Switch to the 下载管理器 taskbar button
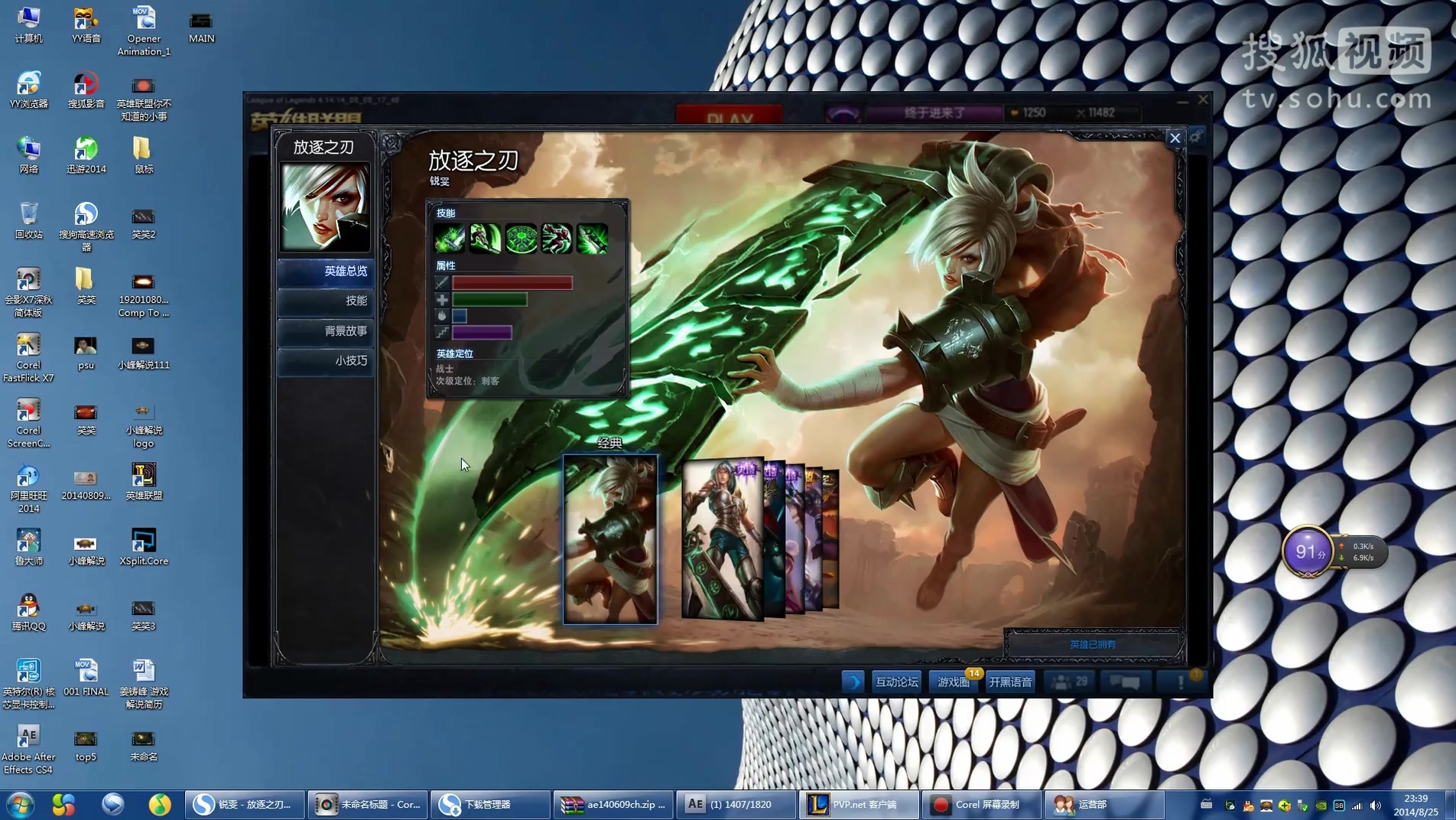 point(491,805)
